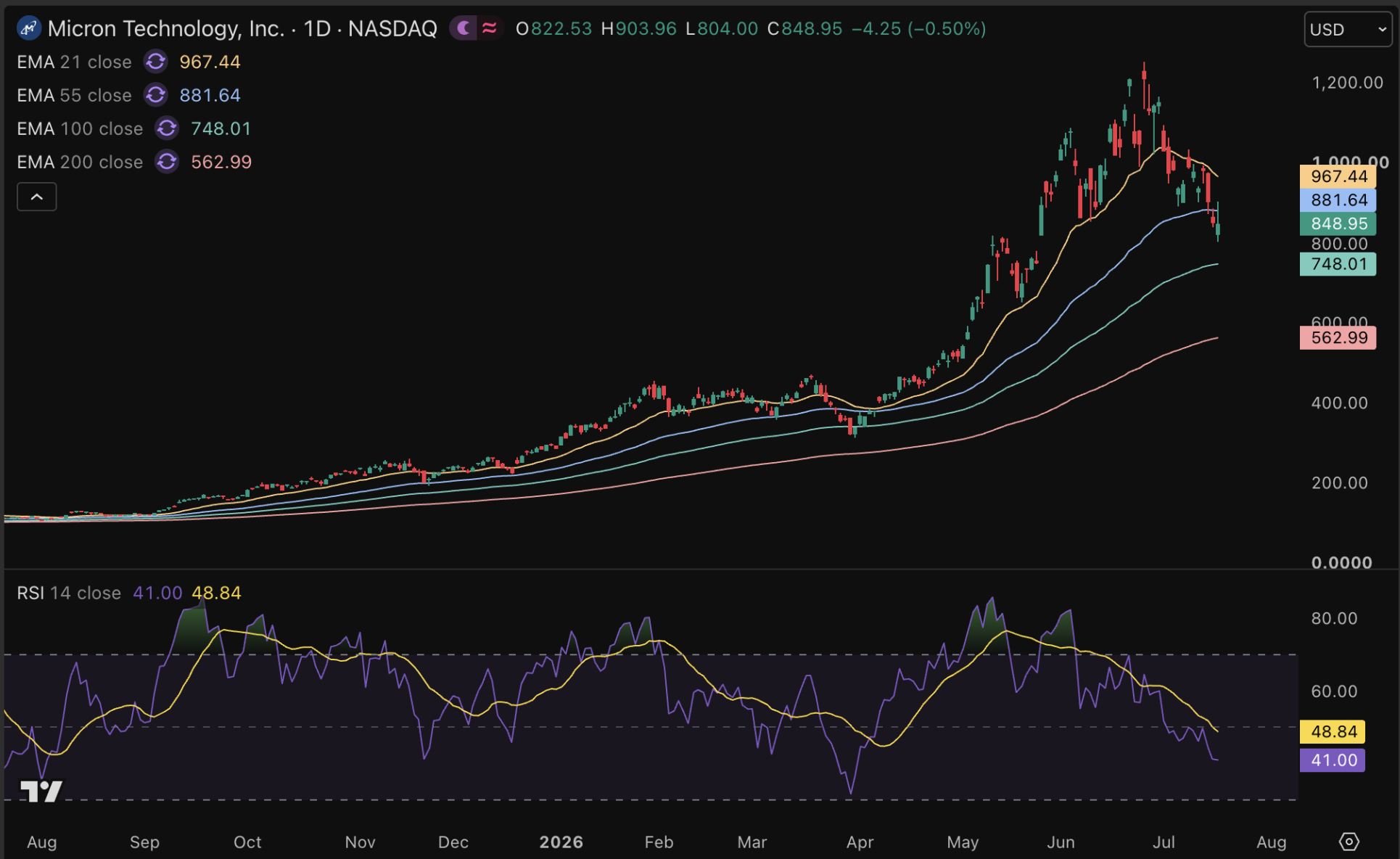Click the blue 881.64 price axis label
The height and width of the screenshot is (859, 1400).
click(1338, 200)
